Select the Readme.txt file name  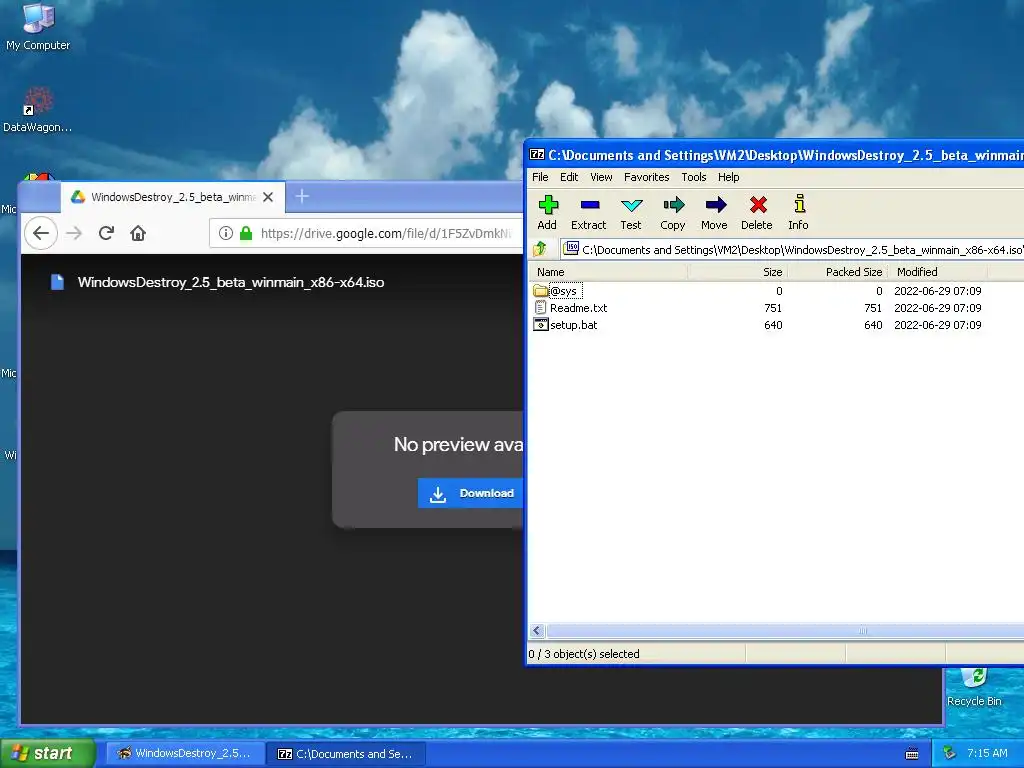click(579, 308)
